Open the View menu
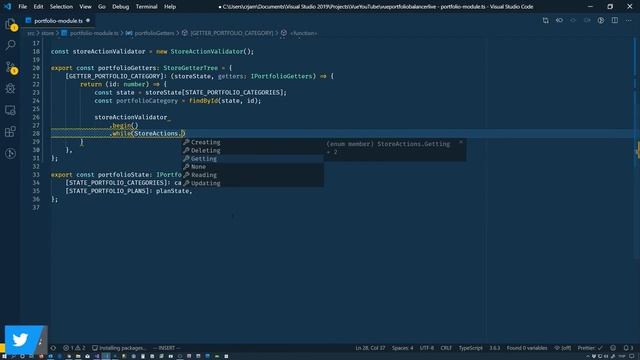The image size is (640, 360). (x=85, y=7)
